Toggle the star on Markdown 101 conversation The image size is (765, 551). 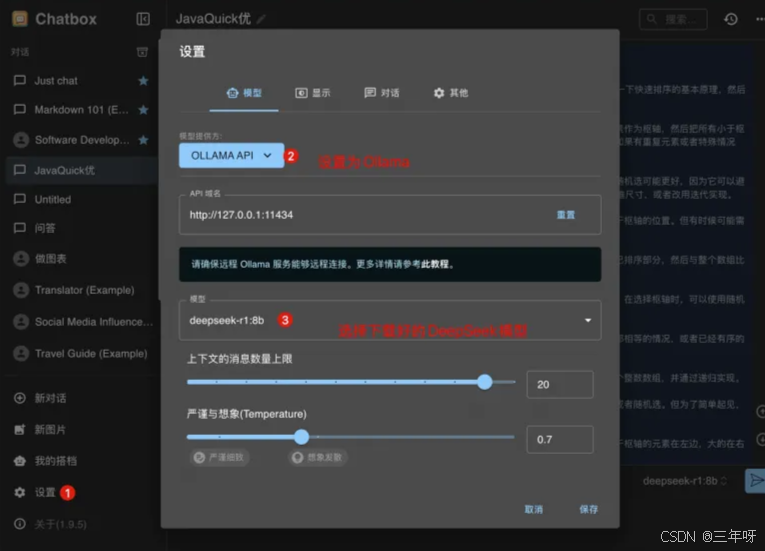tap(143, 110)
